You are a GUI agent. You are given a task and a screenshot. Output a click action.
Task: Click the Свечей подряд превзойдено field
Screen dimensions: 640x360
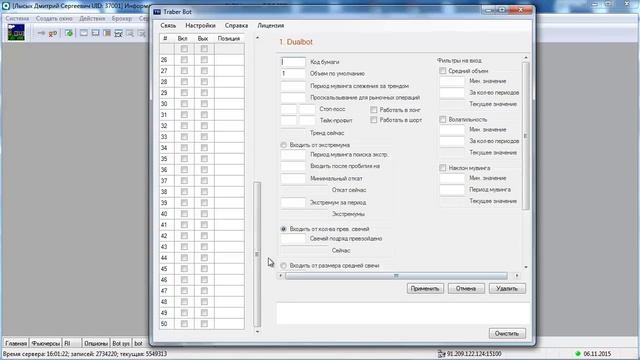[293, 239]
